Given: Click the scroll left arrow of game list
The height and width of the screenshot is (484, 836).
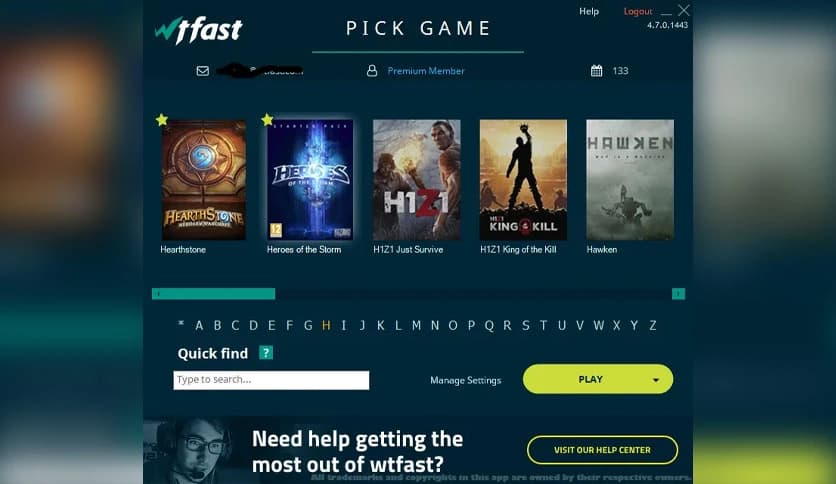Looking at the screenshot, I should click(158, 294).
